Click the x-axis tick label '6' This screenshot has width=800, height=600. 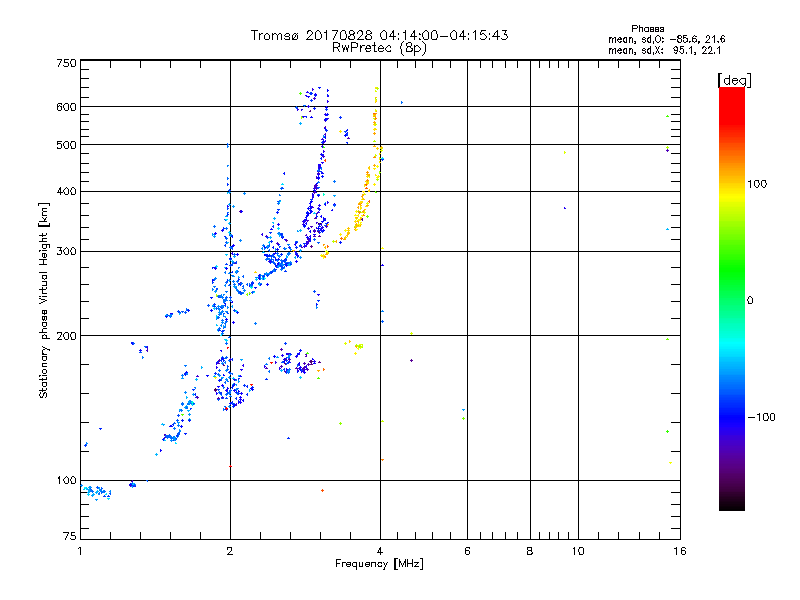tap(467, 551)
